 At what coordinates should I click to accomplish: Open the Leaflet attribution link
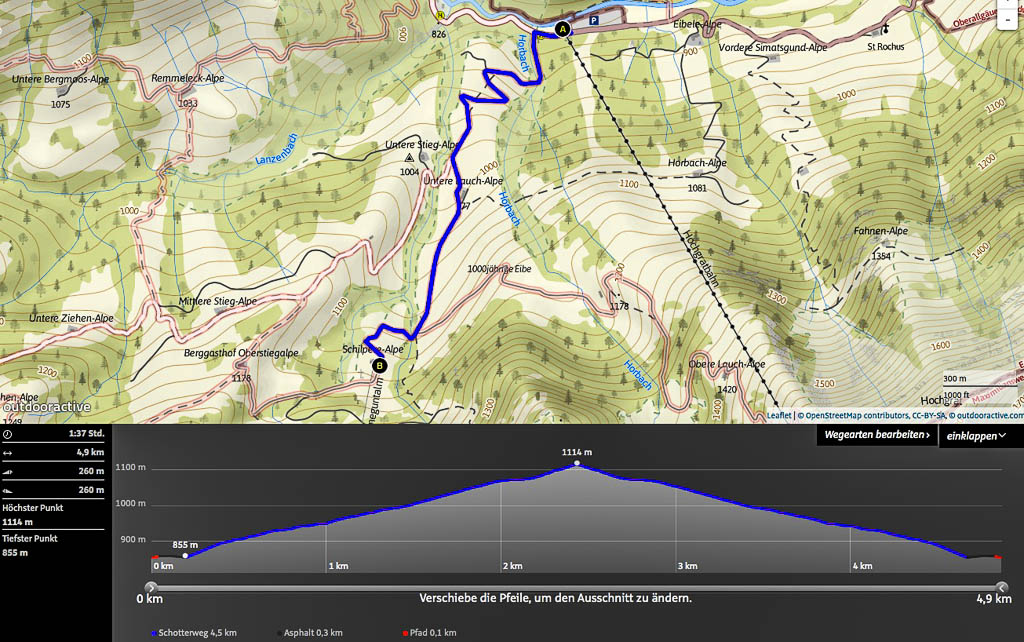pyautogui.click(x=779, y=415)
